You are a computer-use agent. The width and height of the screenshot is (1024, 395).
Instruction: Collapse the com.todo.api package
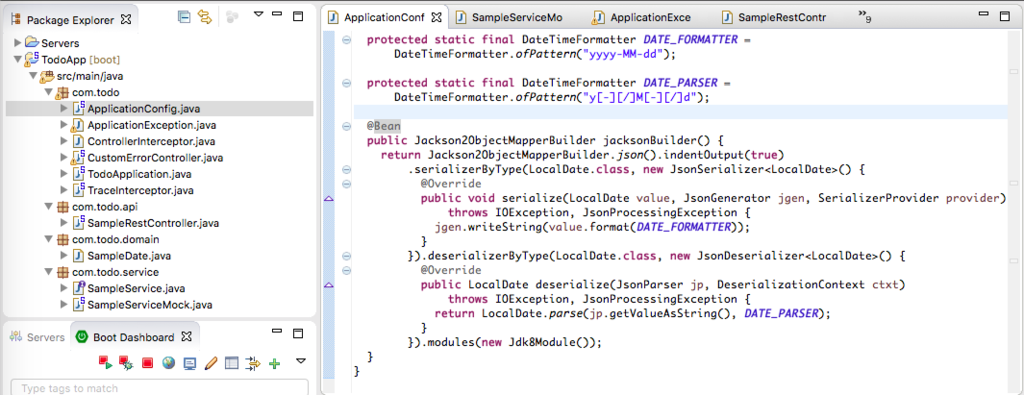click(48, 207)
